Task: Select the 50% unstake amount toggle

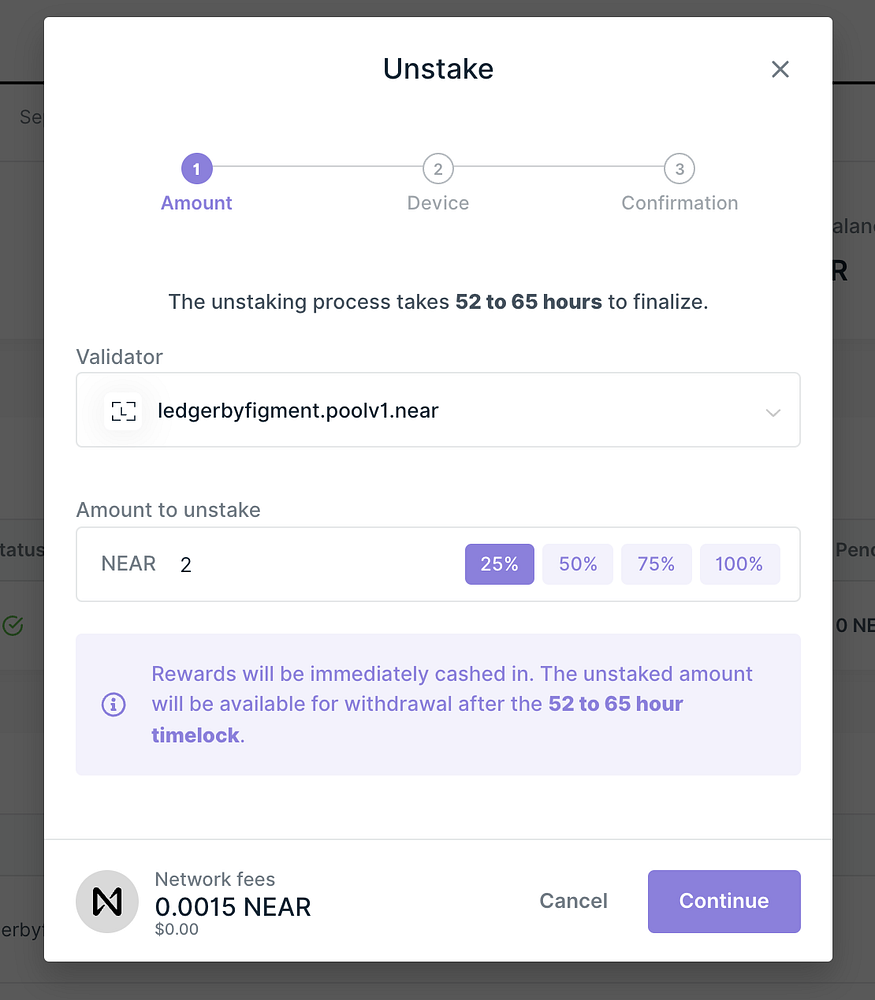Action: pyautogui.click(x=577, y=564)
